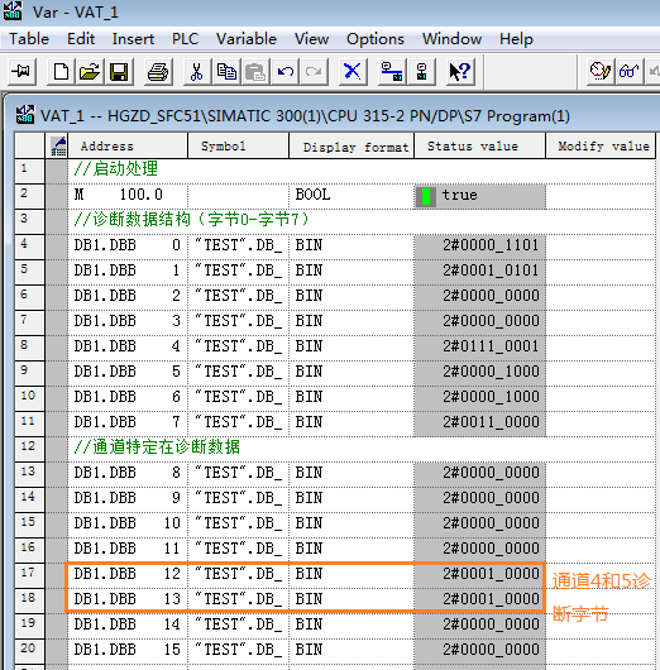Screen dimensions: 660x670
Task: Click the Display format column header
Action: 352,146
